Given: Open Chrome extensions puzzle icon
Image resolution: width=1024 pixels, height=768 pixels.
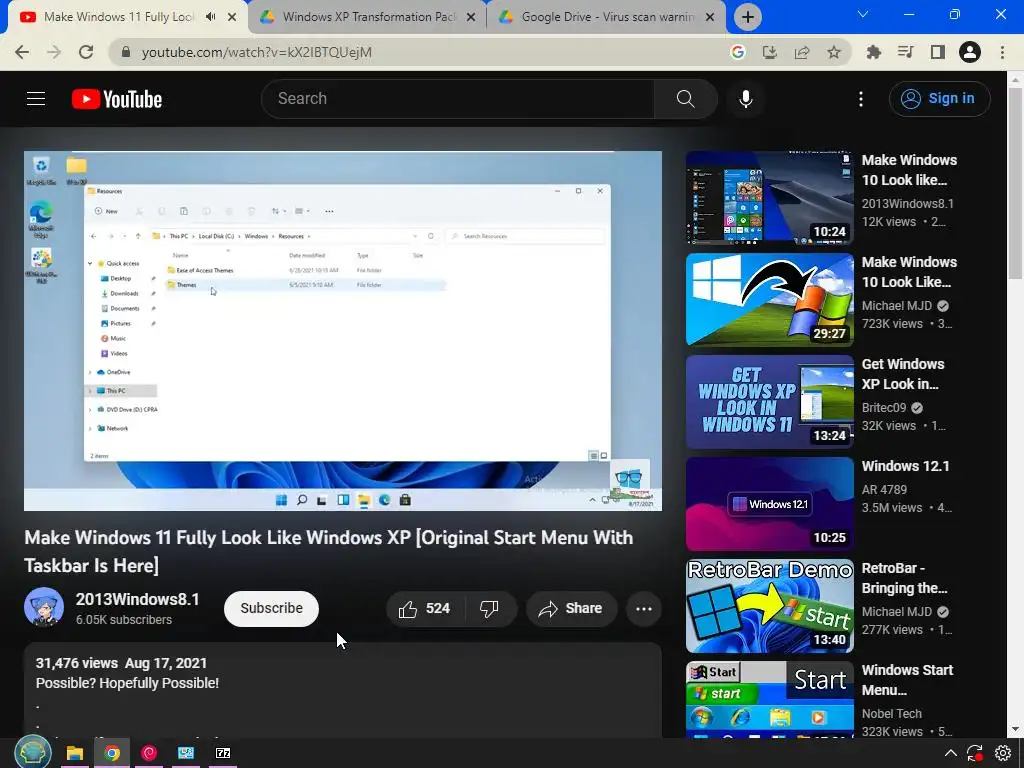Looking at the screenshot, I should click(873, 52).
